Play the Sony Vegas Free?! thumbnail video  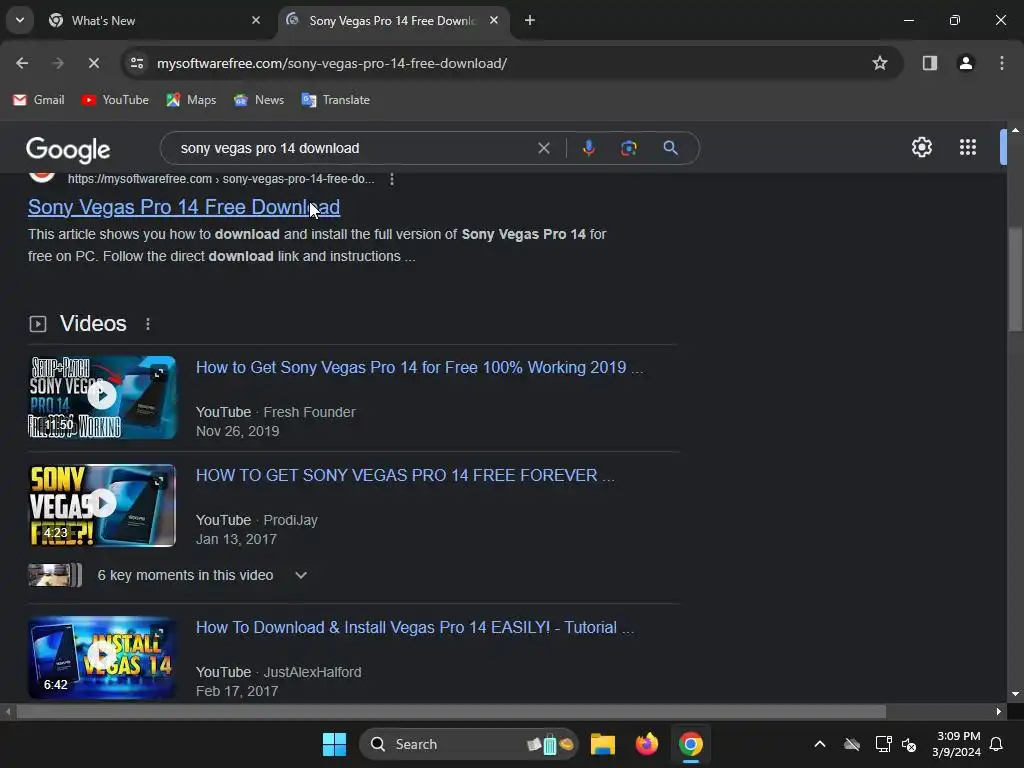(102, 505)
